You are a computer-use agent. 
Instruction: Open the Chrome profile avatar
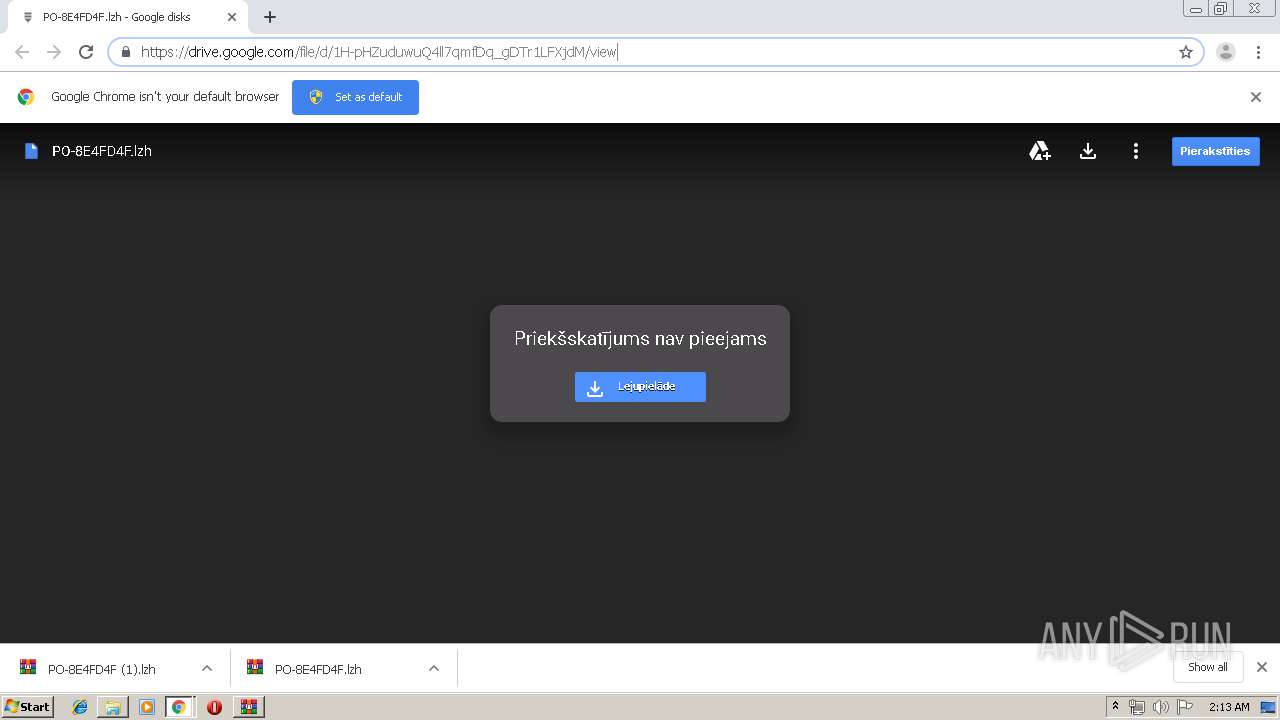1226,52
